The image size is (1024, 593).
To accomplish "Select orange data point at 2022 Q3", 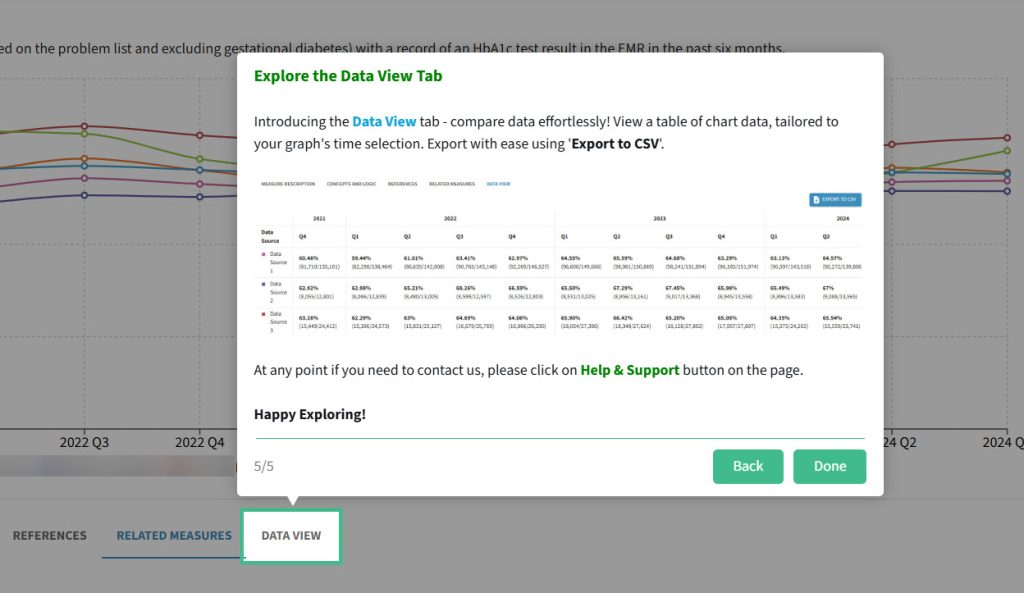I will click(85, 159).
